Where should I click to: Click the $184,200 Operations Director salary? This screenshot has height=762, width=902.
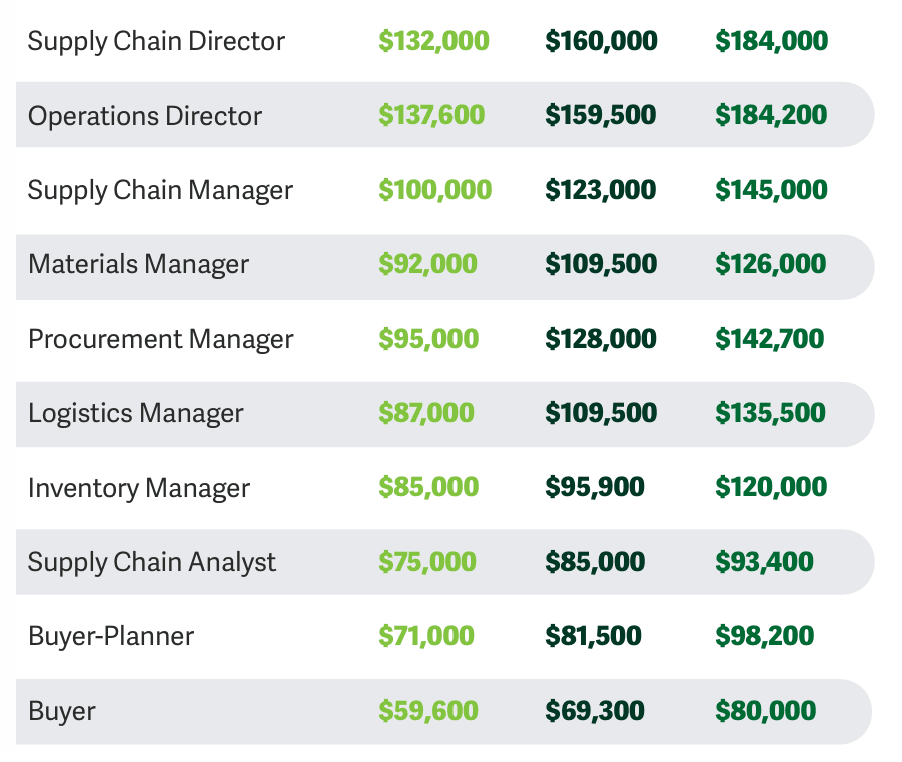coord(771,115)
